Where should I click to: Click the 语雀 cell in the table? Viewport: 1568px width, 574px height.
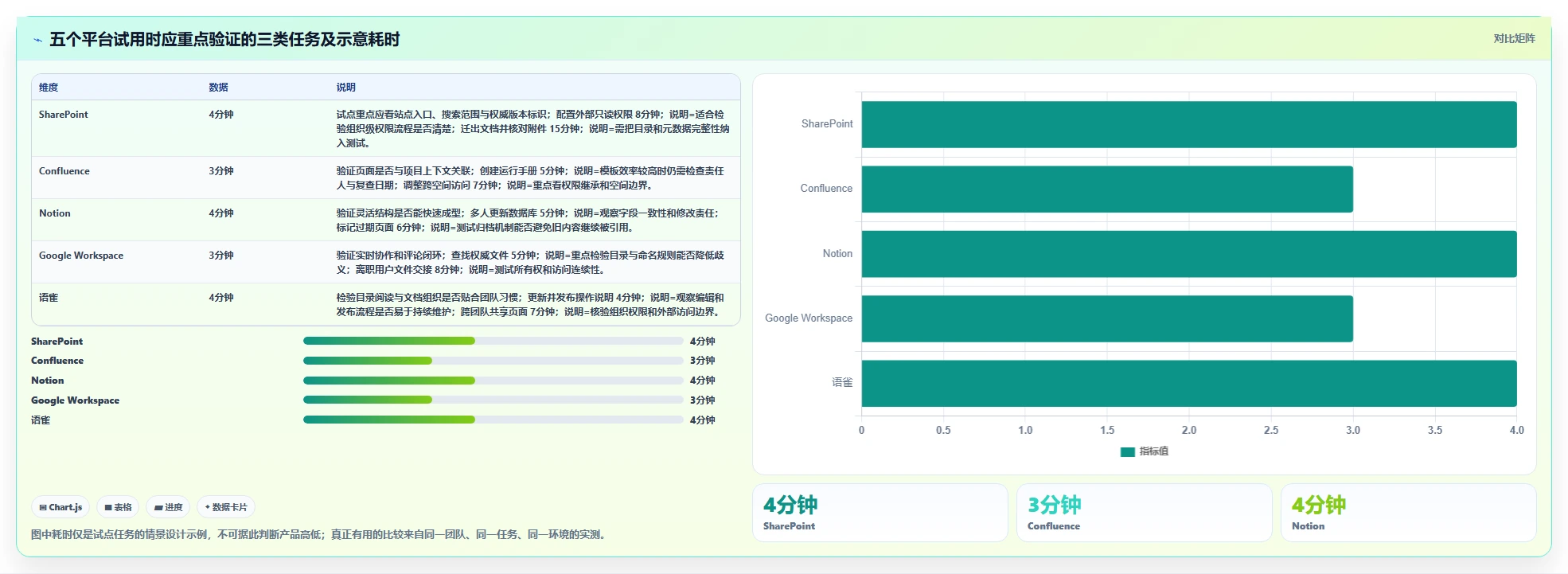[x=49, y=298]
